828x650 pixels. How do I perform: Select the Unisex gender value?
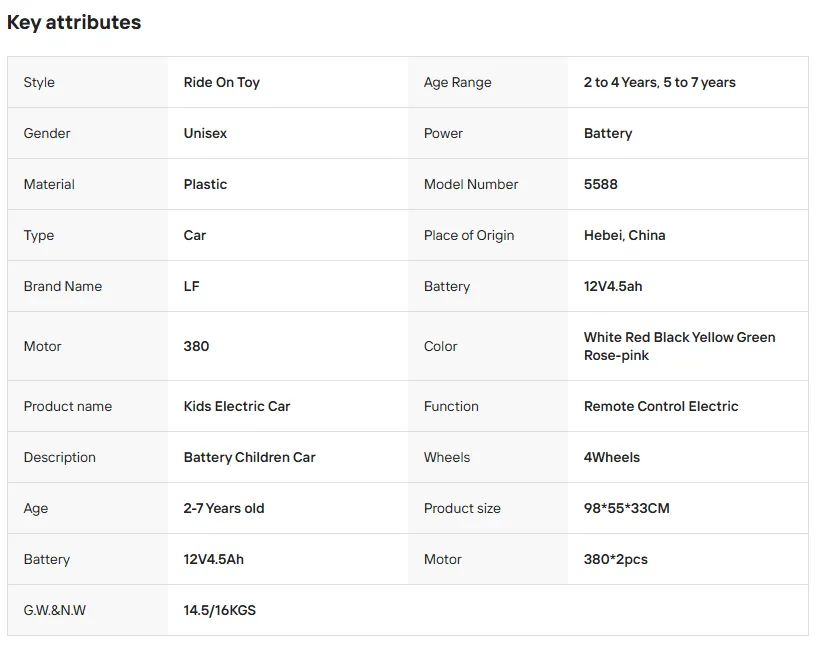pyautogui.click(x=205, y=133)
